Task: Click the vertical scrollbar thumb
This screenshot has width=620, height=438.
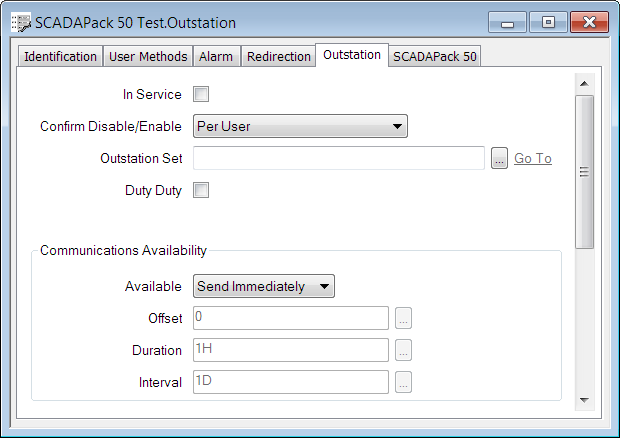Action: point(585,170)
